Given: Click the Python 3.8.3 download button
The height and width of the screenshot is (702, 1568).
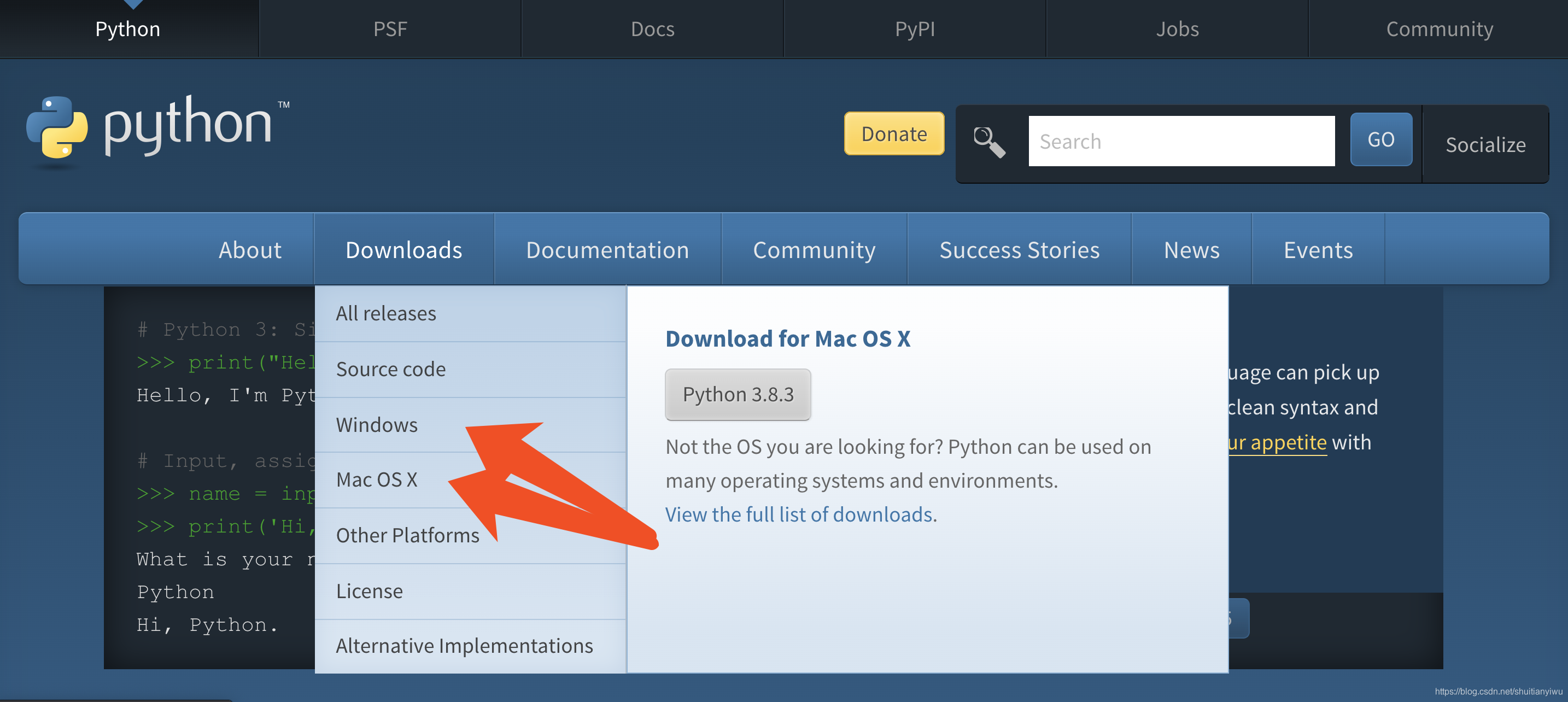Looking at the screenshot, I should 738,395.
